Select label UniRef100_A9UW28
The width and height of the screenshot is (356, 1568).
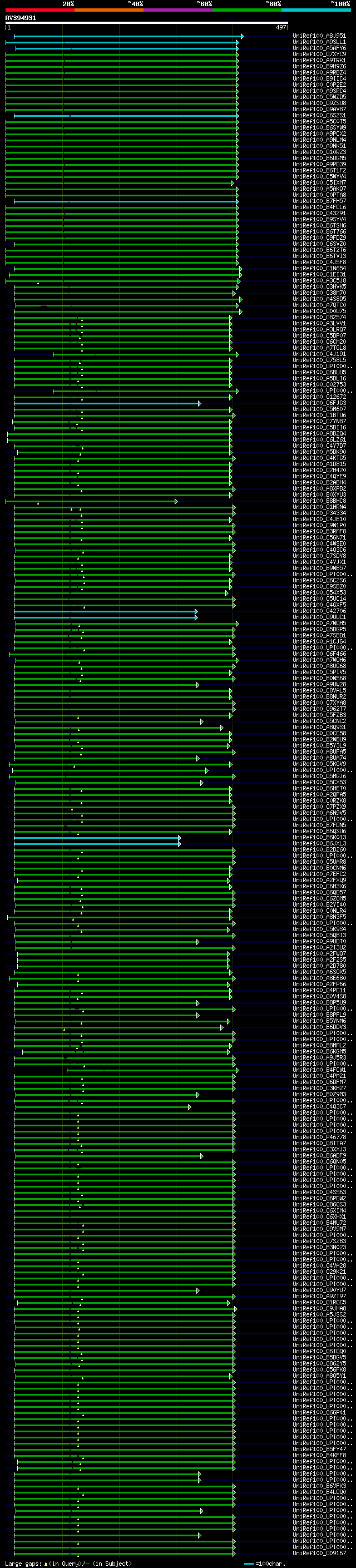click(x=319, y=685)
